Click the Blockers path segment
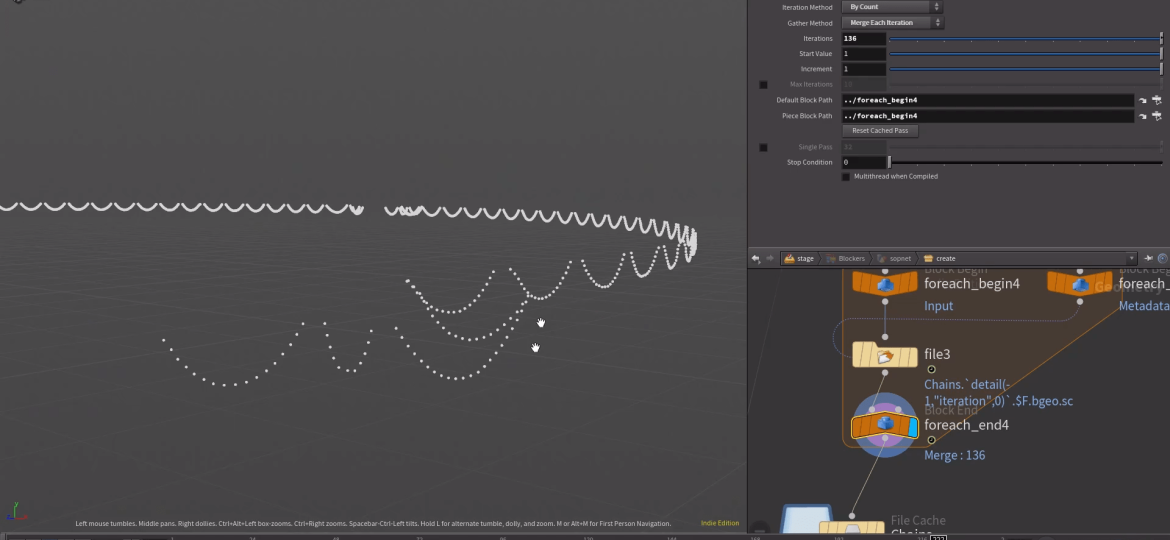 [850, 258]
